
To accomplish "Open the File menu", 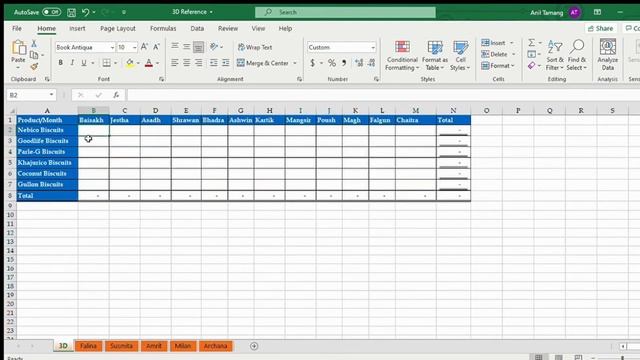I will (17, 29).
